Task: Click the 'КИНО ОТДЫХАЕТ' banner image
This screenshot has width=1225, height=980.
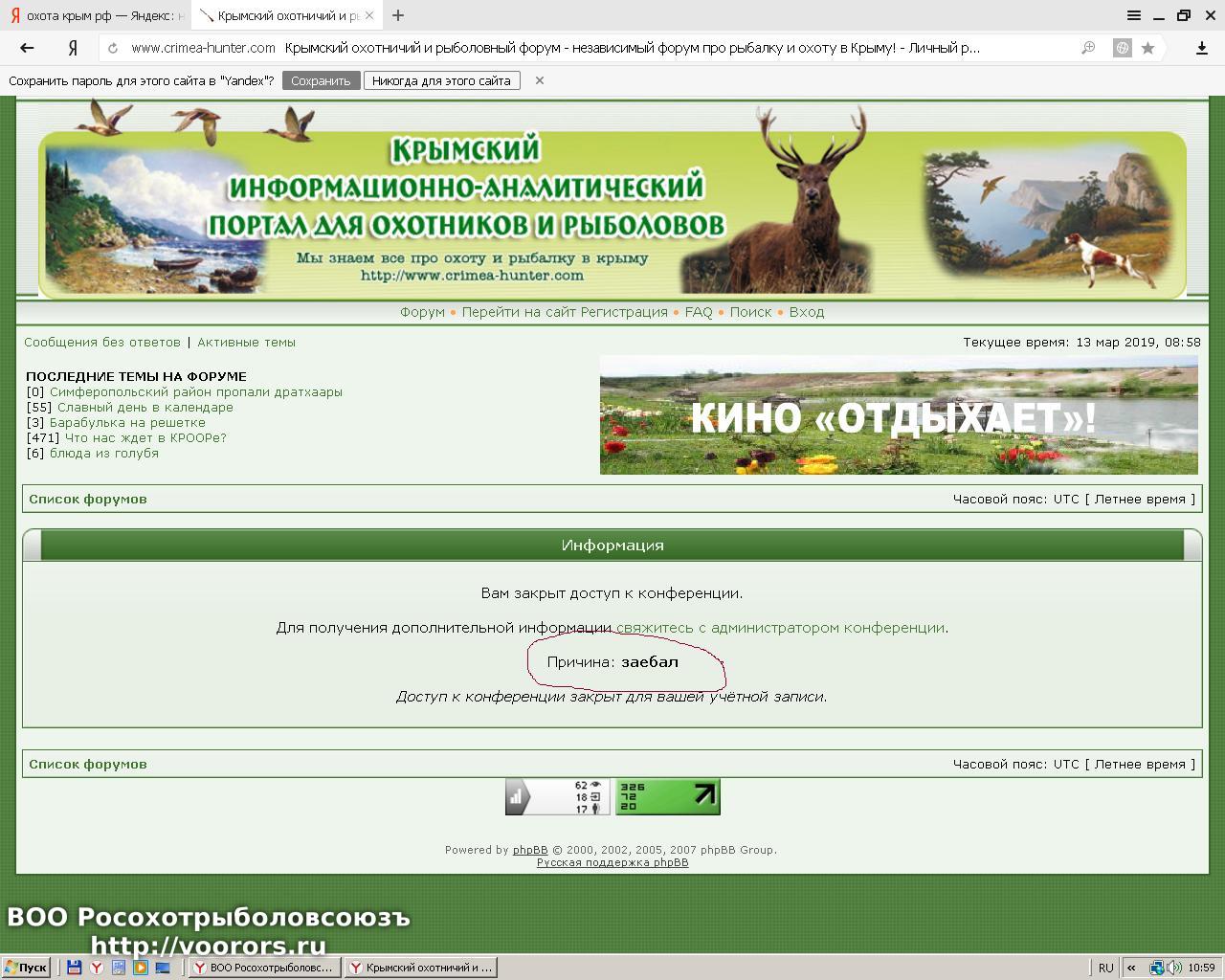Action: [898, 415]
